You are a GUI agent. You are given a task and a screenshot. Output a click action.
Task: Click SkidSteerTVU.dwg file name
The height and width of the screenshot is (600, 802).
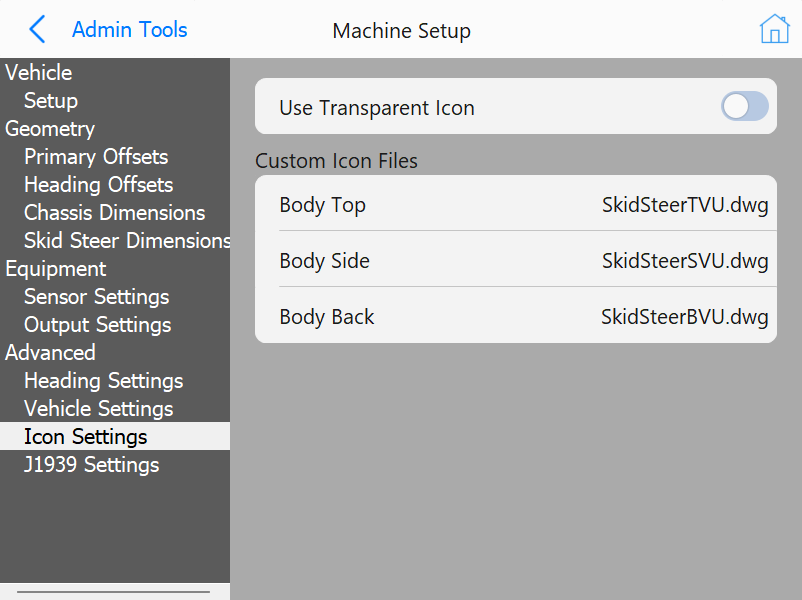pyautogui.click(x=685, y=205)
